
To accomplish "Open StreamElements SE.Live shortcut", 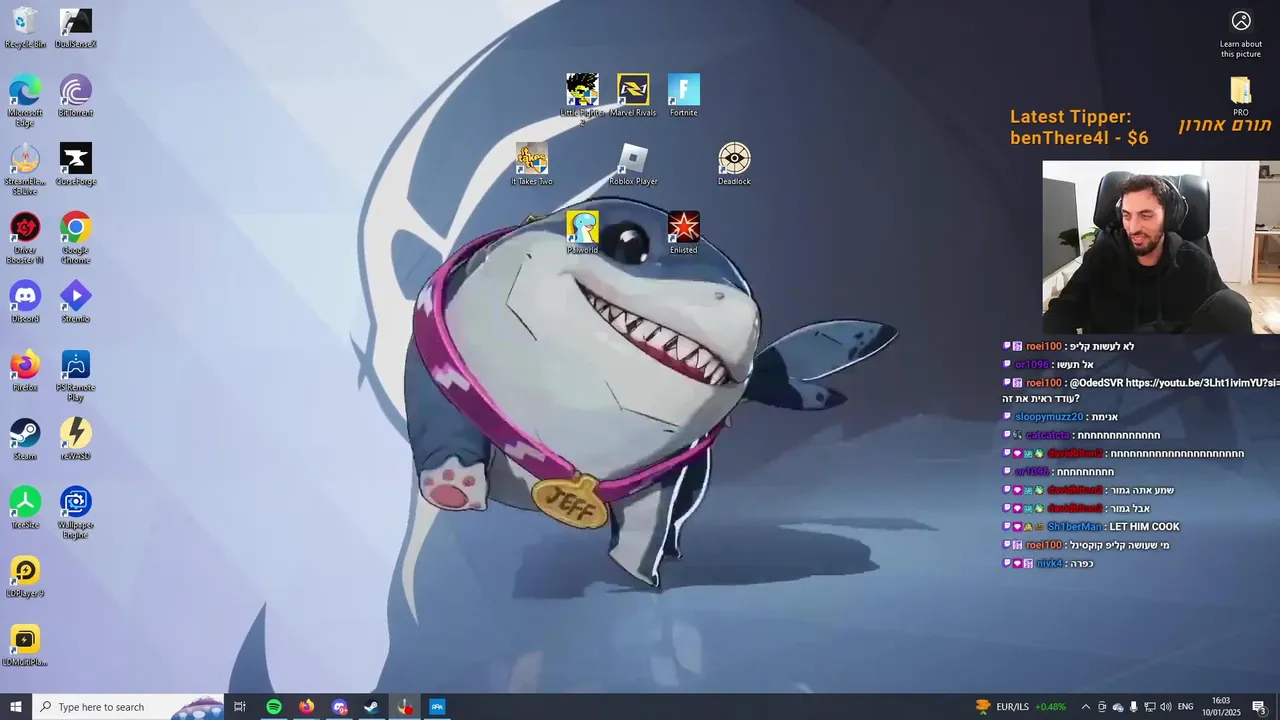I will point(25,169).
